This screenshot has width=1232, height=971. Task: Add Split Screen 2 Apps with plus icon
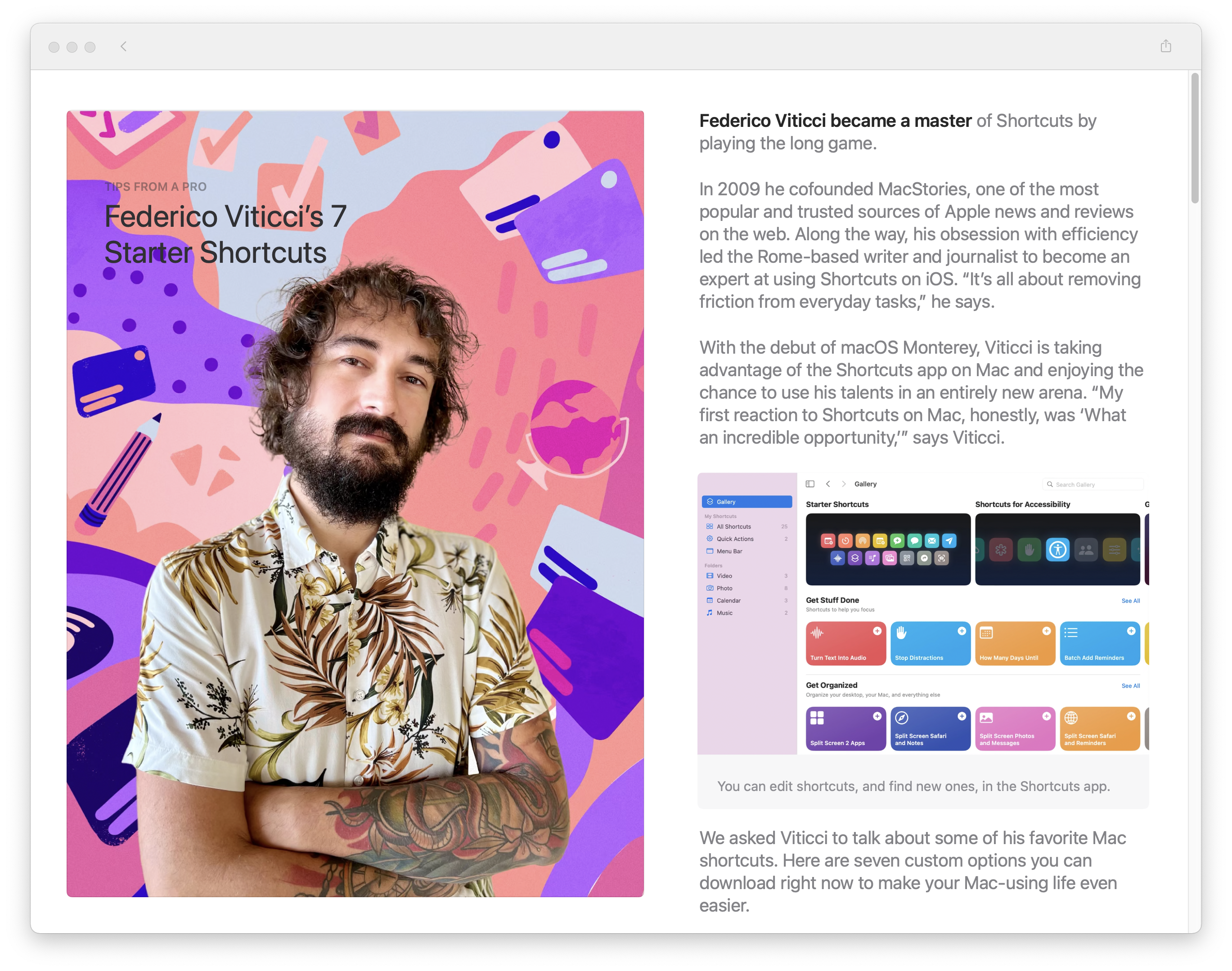click(x=877, y=716)
